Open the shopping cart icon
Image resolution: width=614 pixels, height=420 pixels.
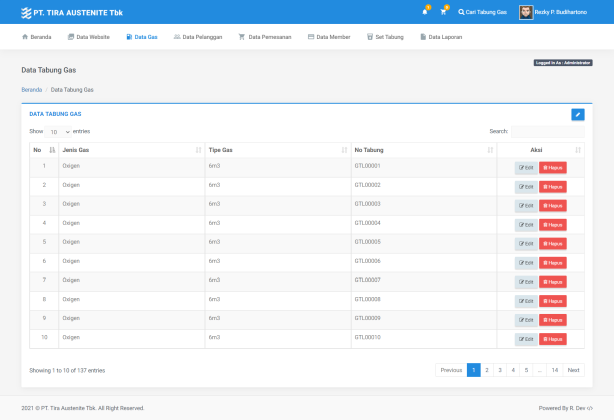point(443,12)
